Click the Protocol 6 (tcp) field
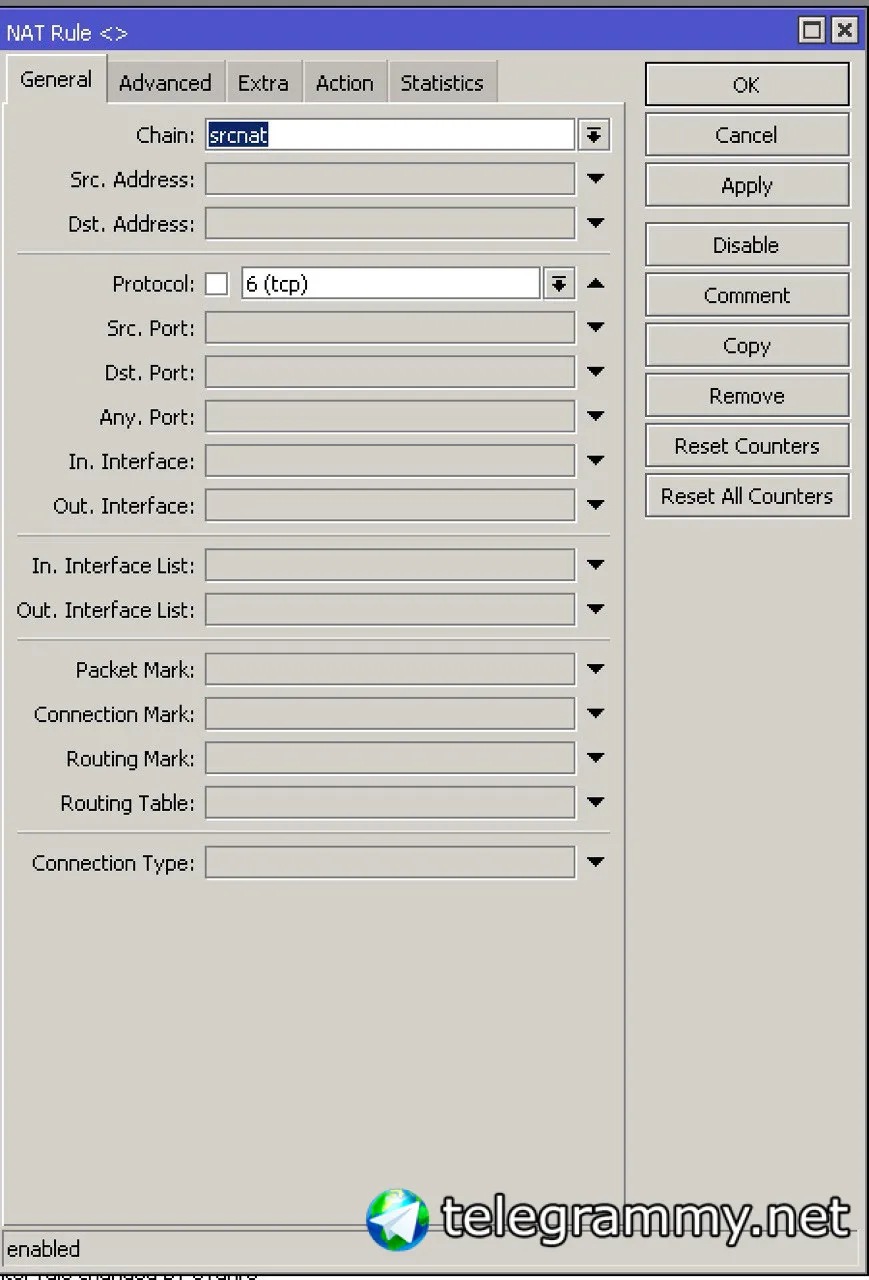The height and width of the screenshot is (1280, 869). (x=391, y=284)
